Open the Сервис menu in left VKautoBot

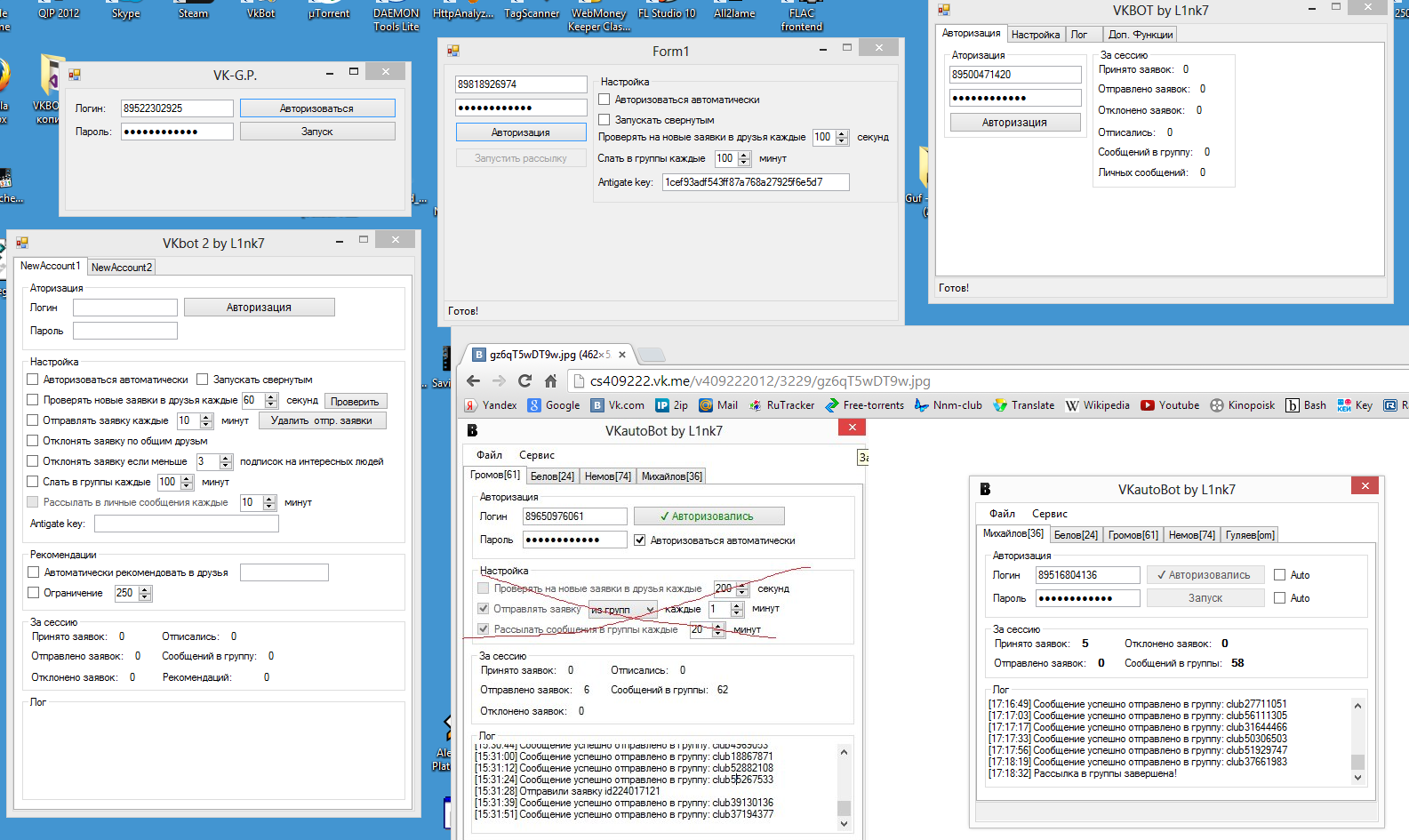point(537,455)
